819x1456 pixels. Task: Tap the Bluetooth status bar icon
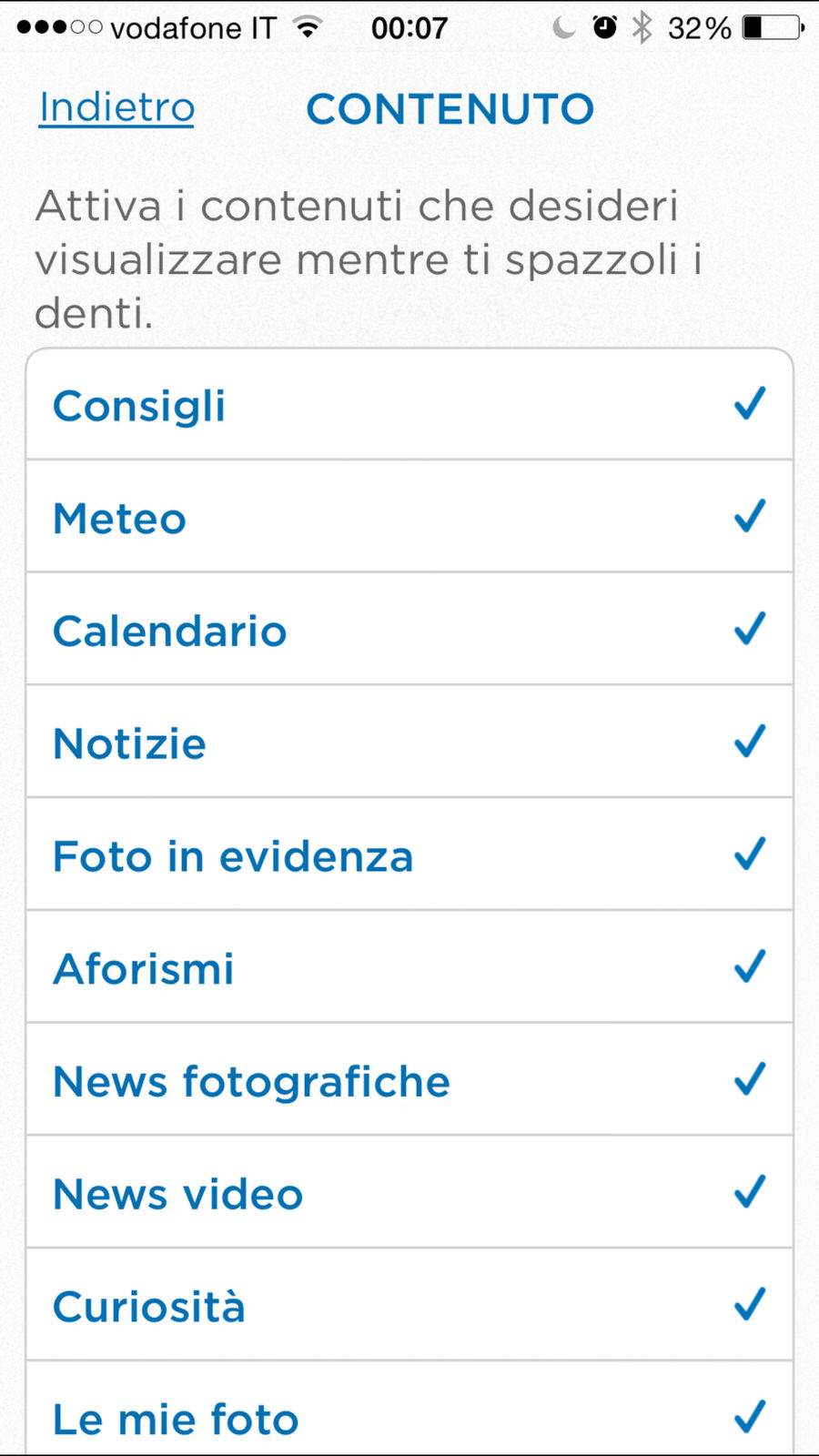tap(642, 28)
